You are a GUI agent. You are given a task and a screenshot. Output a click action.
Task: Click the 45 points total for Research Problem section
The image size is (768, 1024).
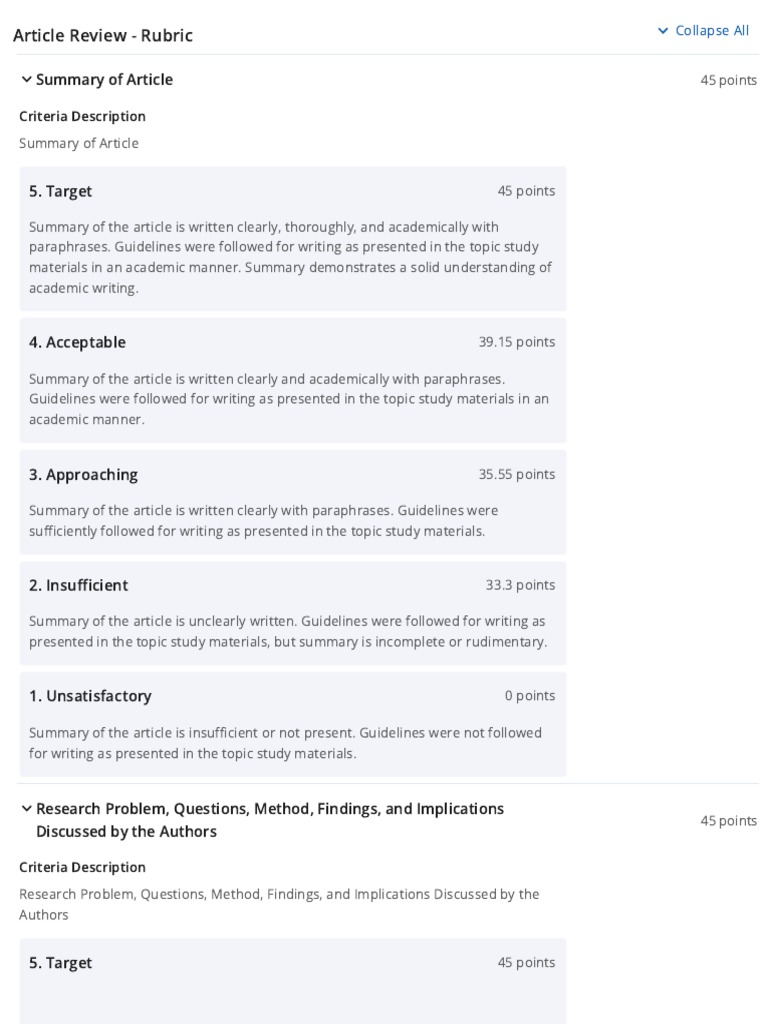(728, 821)
